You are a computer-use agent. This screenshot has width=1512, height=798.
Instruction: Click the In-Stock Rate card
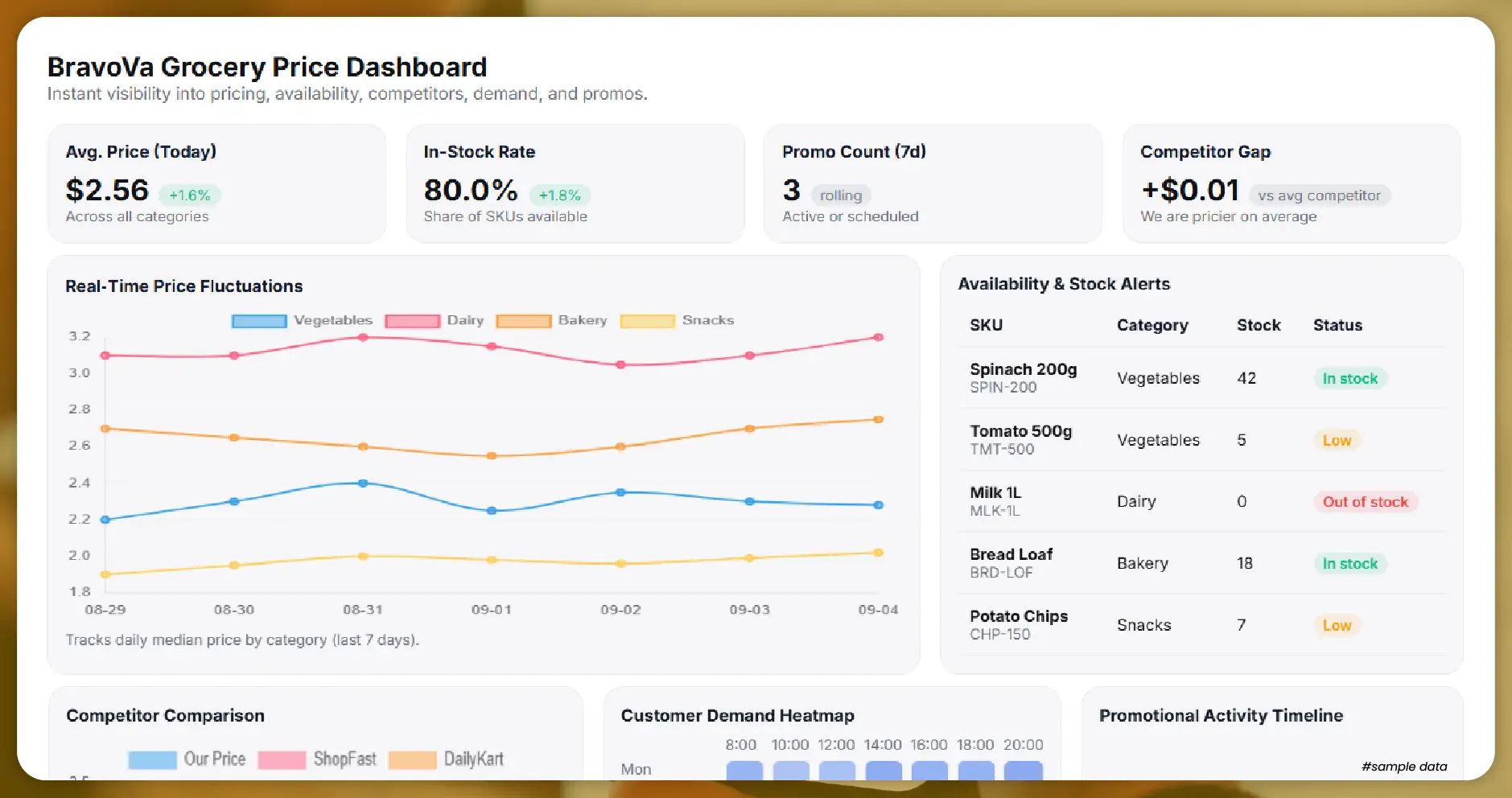tap(575, 183)
